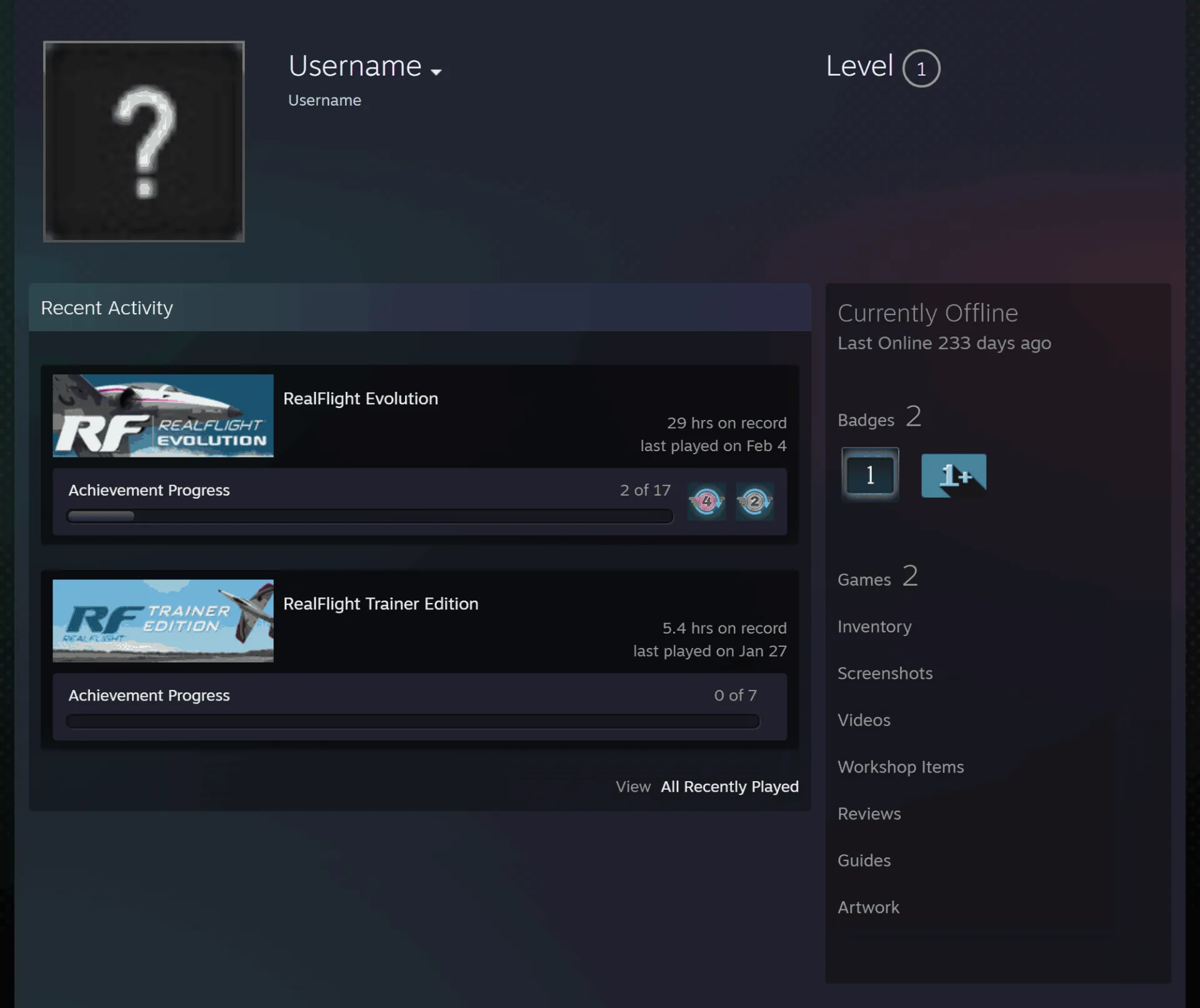Select the Currently Offline status text
The width and height of the screenshot is (1200, 1008).
point(927,313)
